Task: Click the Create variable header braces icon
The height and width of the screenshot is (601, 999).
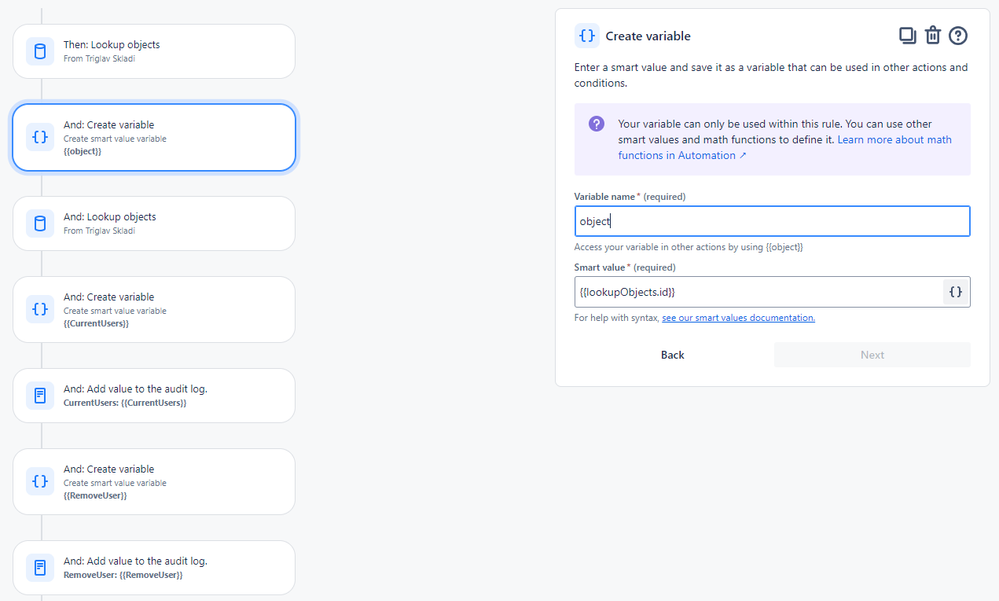Action: (x=587, y=36)
